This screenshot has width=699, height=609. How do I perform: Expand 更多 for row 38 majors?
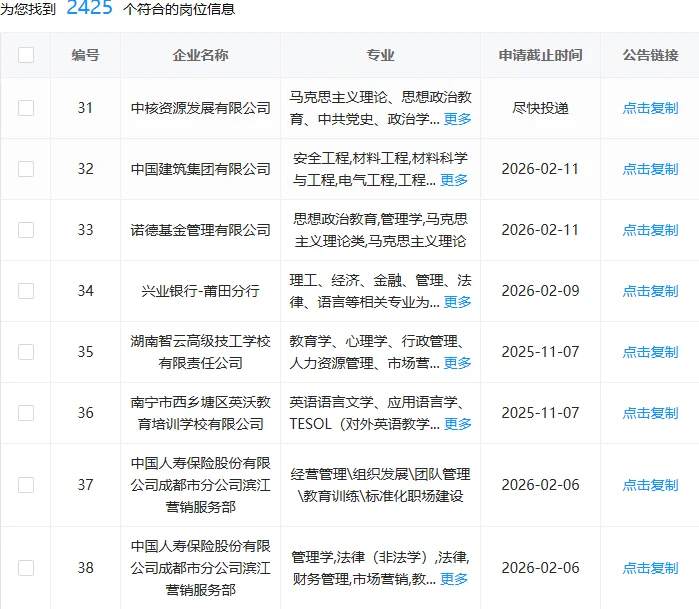[x=454, y=579]
